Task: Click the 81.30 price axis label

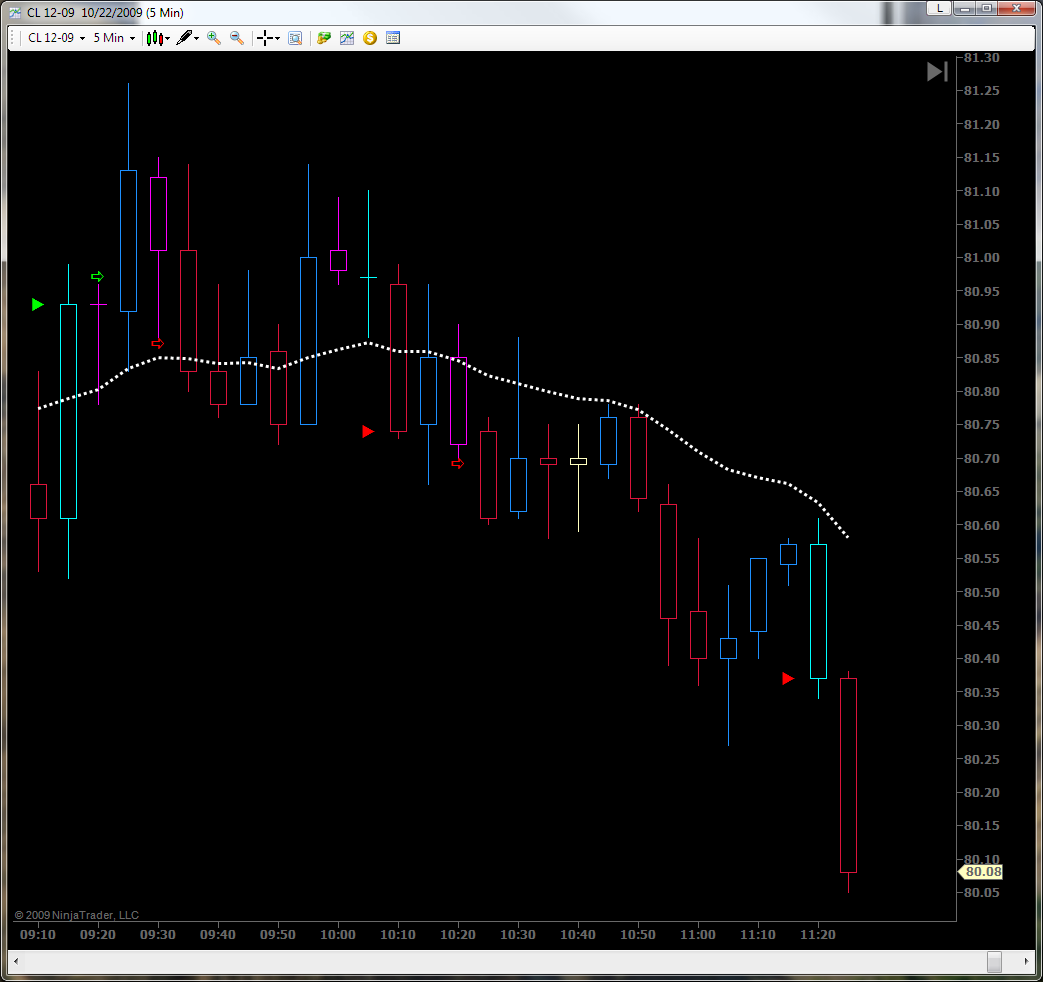Action: pos(981,57)
